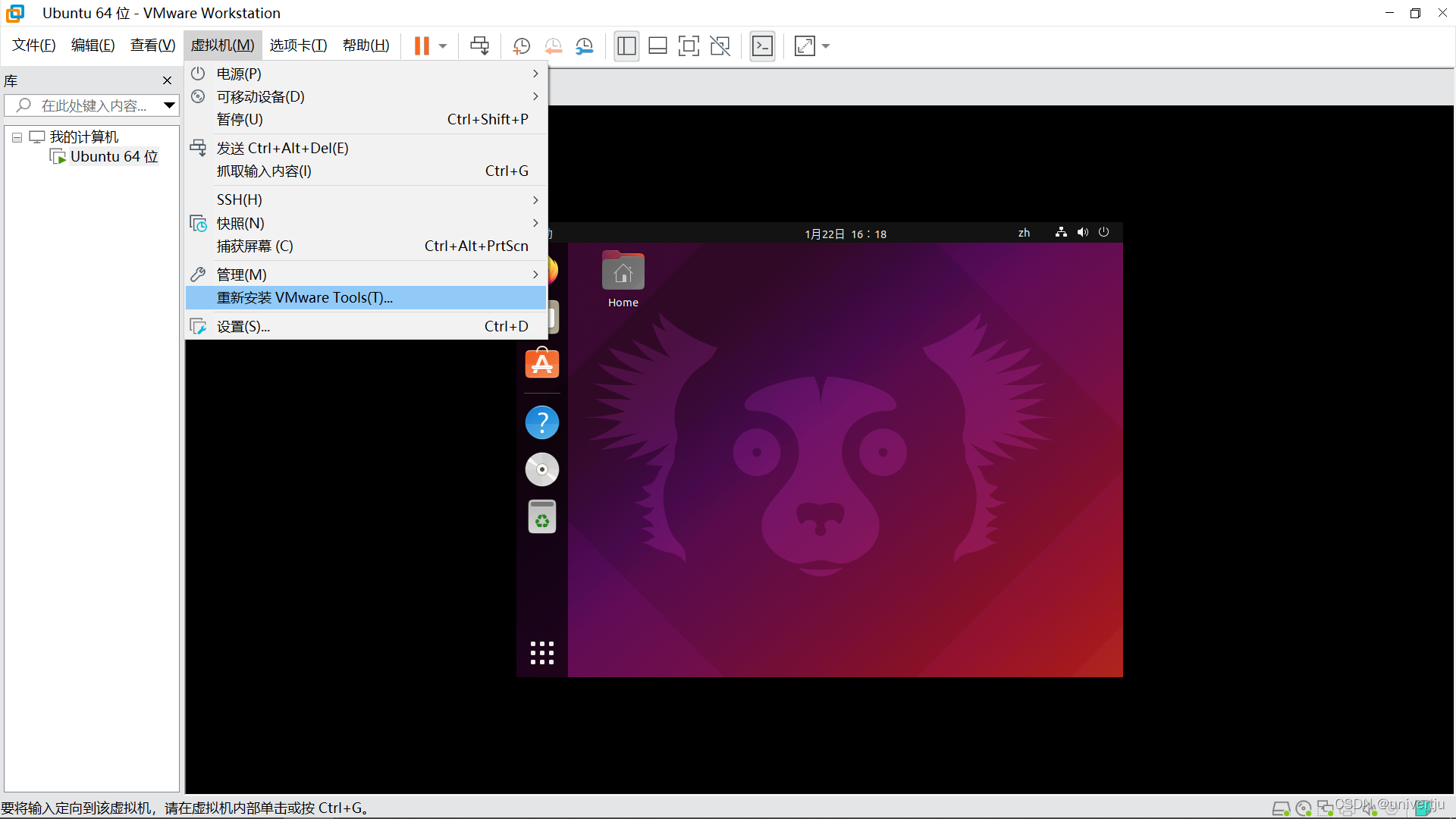
Task: Click the pause VM toolbar icon
Action: (422, 46)
